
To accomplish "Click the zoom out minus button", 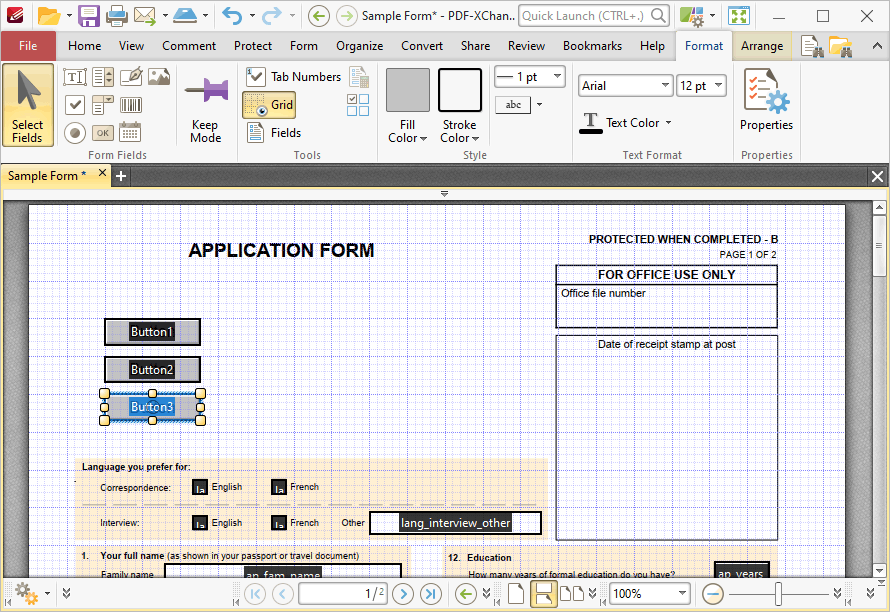I will pyautogui.click(x=712, y=594).
